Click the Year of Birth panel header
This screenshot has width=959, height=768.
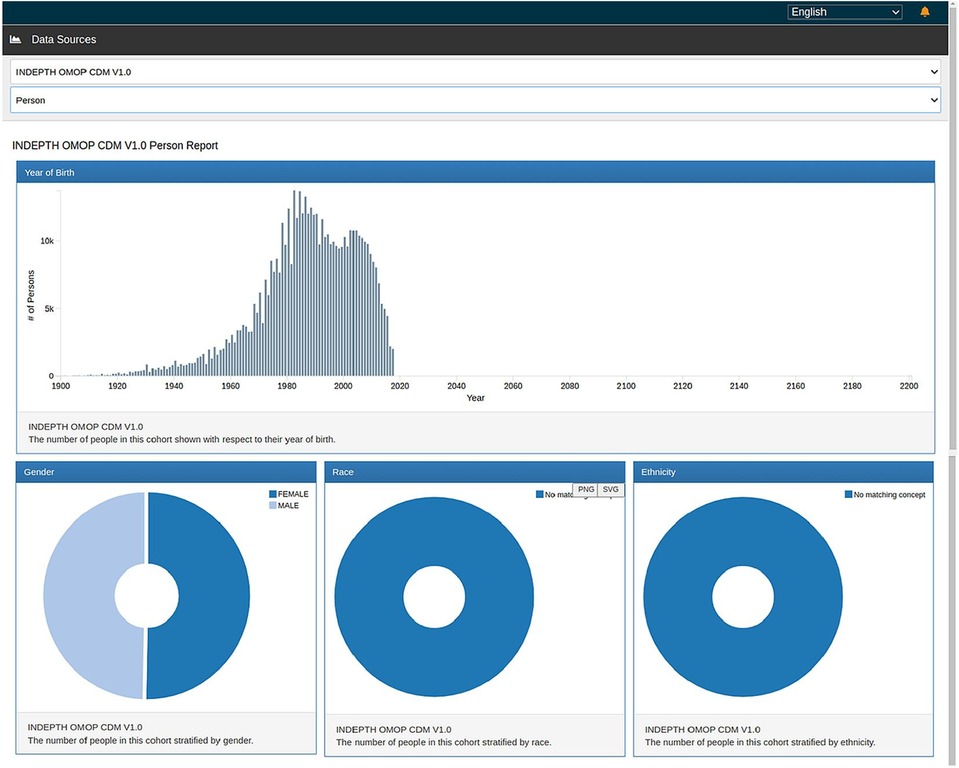click(x=475, y=172)
